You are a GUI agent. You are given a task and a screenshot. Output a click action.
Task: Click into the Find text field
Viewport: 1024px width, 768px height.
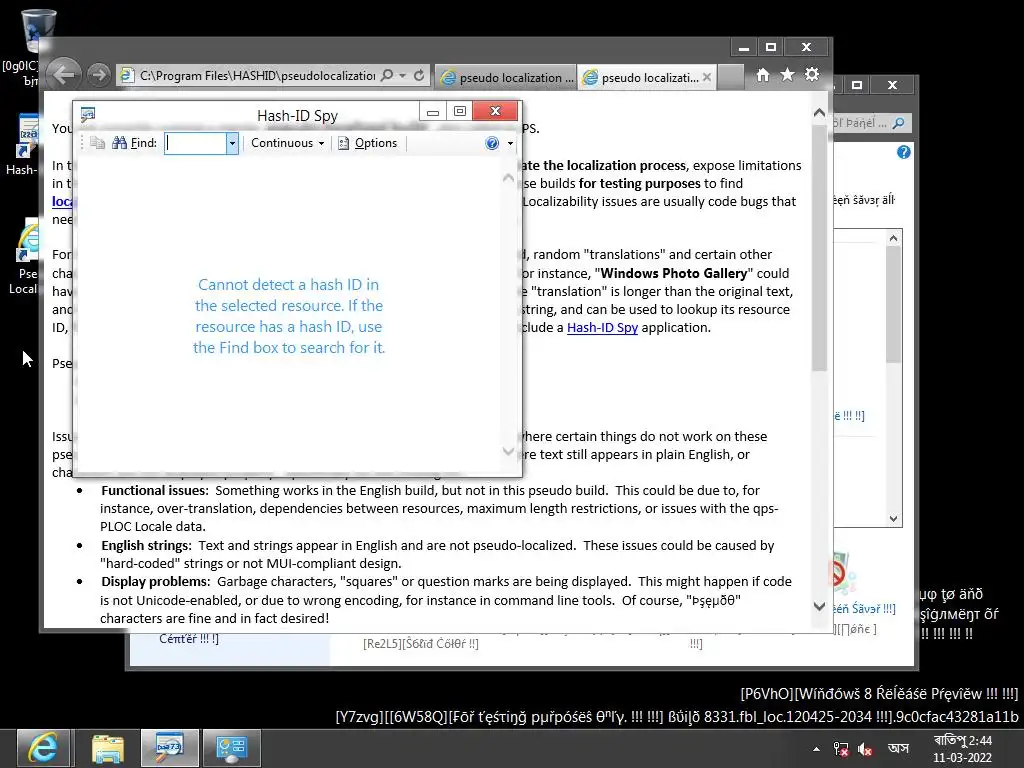pos(195,143)
